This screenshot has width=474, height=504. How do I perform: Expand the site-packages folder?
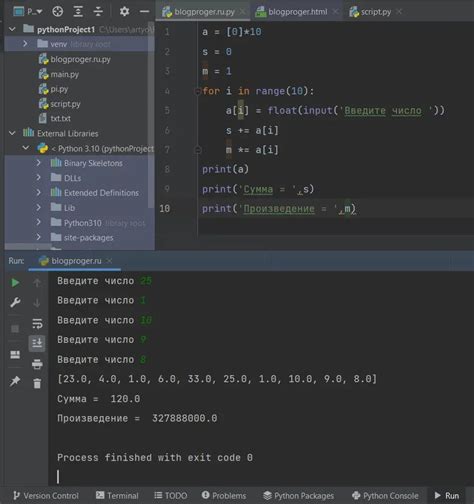pyautogui.click(x=38, y=237)
